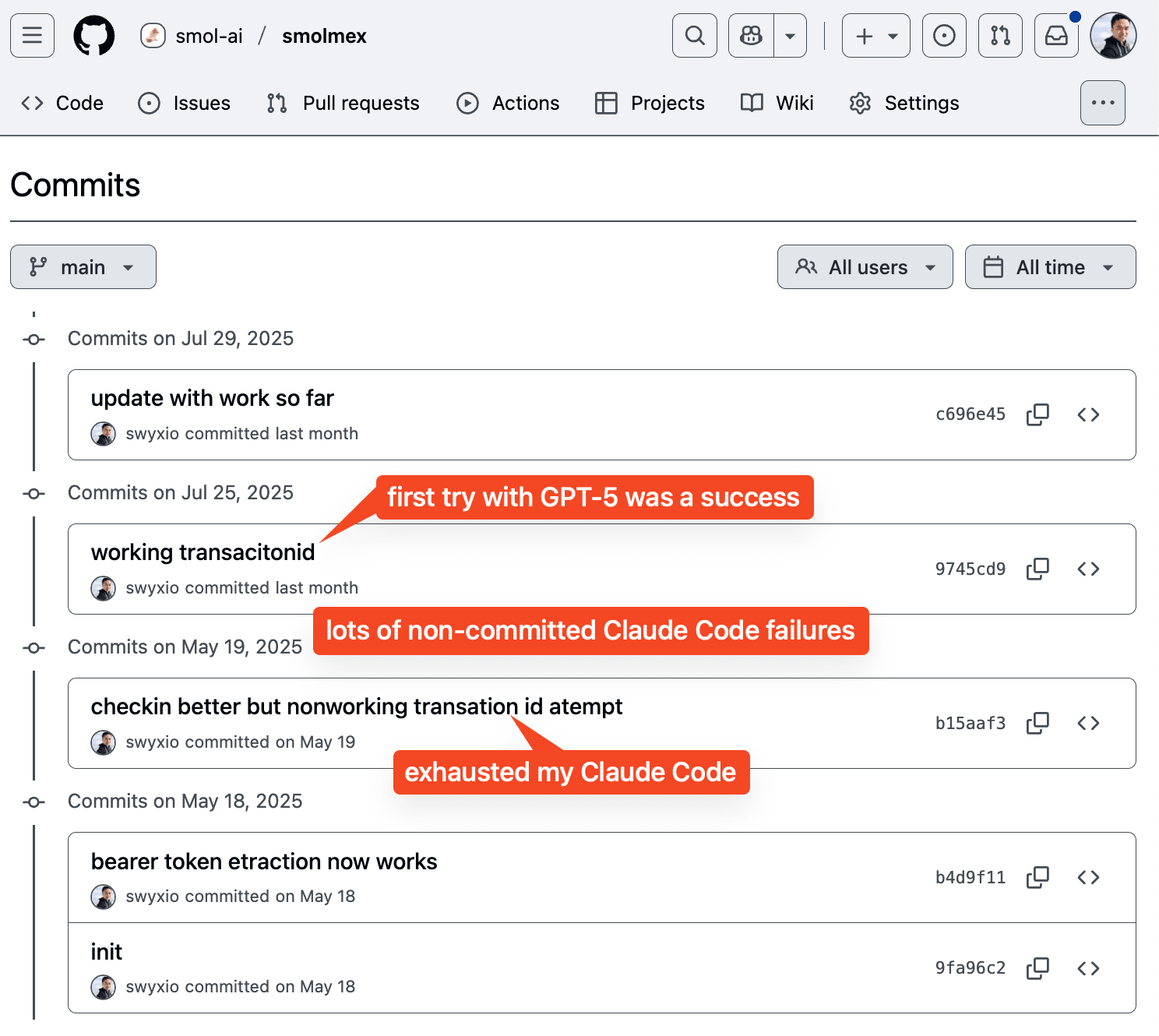
Task: Open commit 'checkin better but nonworking' message
Action: point(357,707)
